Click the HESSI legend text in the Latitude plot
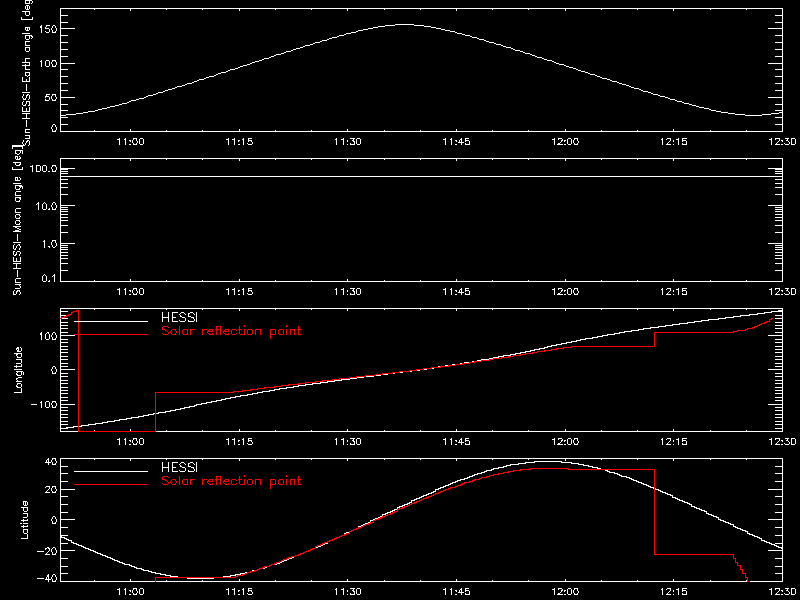Image resolution: width=800 pixels, height=600 pixels. tap(179, 468)
